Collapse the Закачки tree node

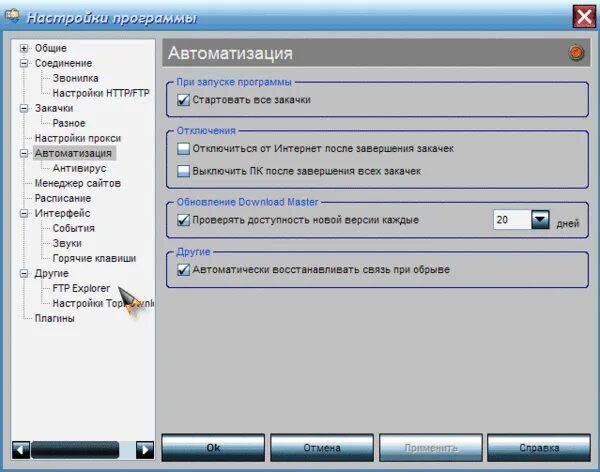[24, 108]
